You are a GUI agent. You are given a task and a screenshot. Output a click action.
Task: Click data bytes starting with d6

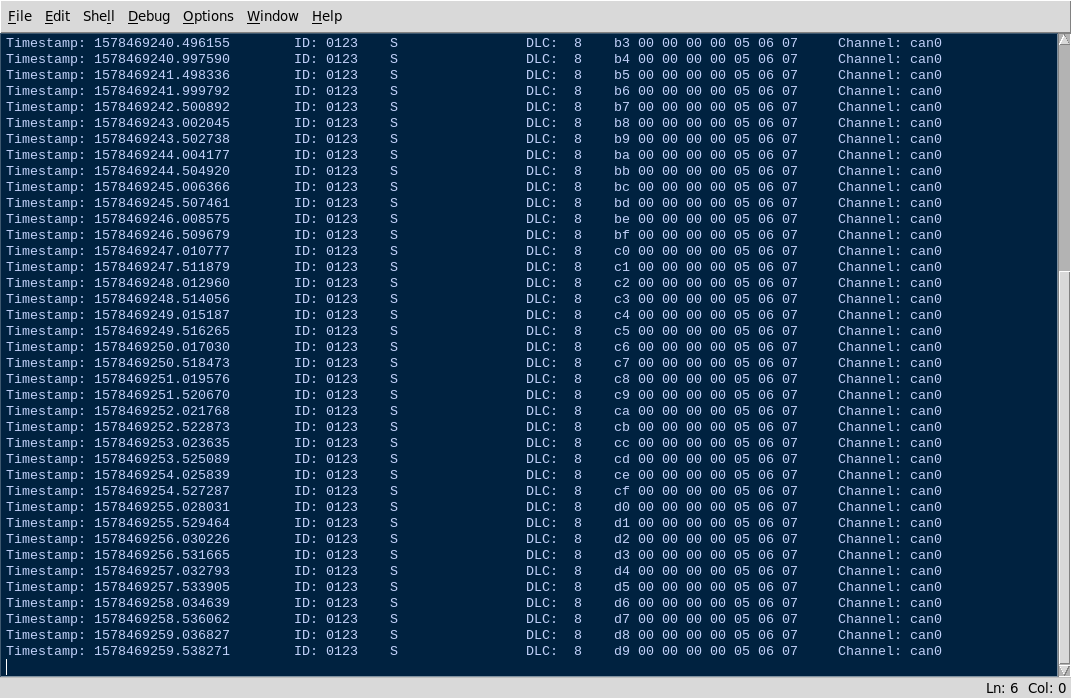(706, 603)
